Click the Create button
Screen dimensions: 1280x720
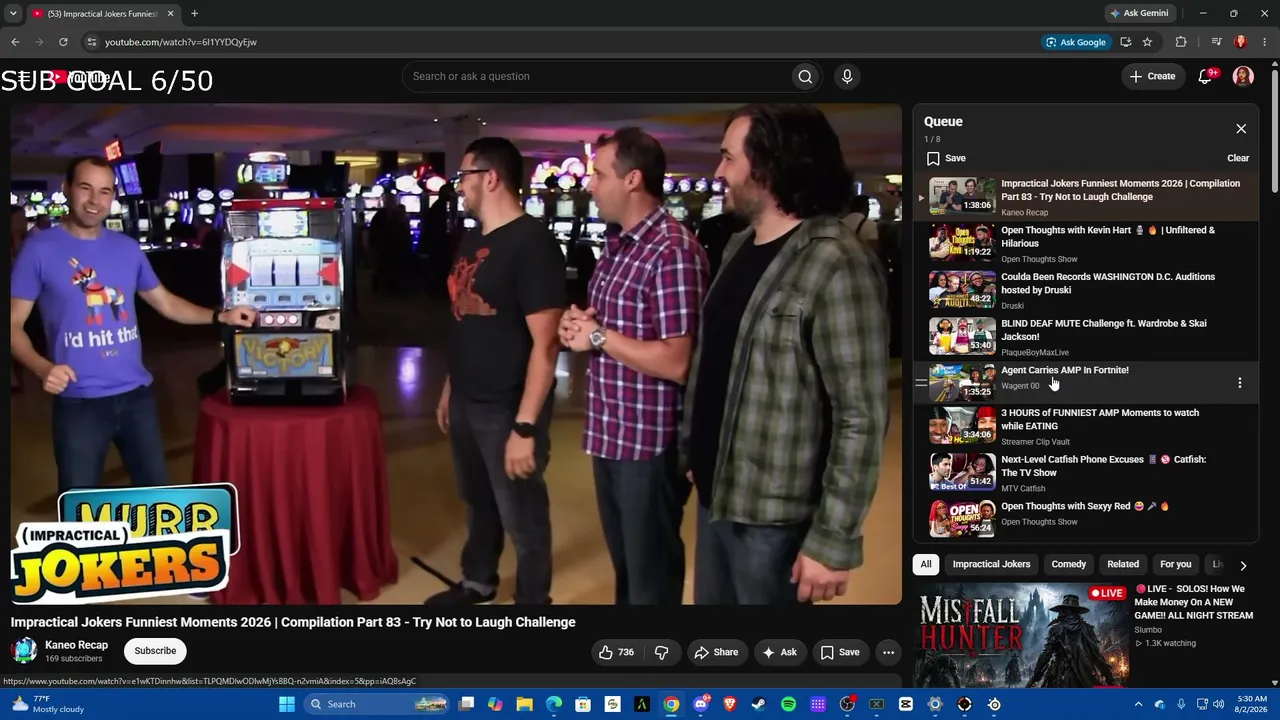coord(1153,76)
